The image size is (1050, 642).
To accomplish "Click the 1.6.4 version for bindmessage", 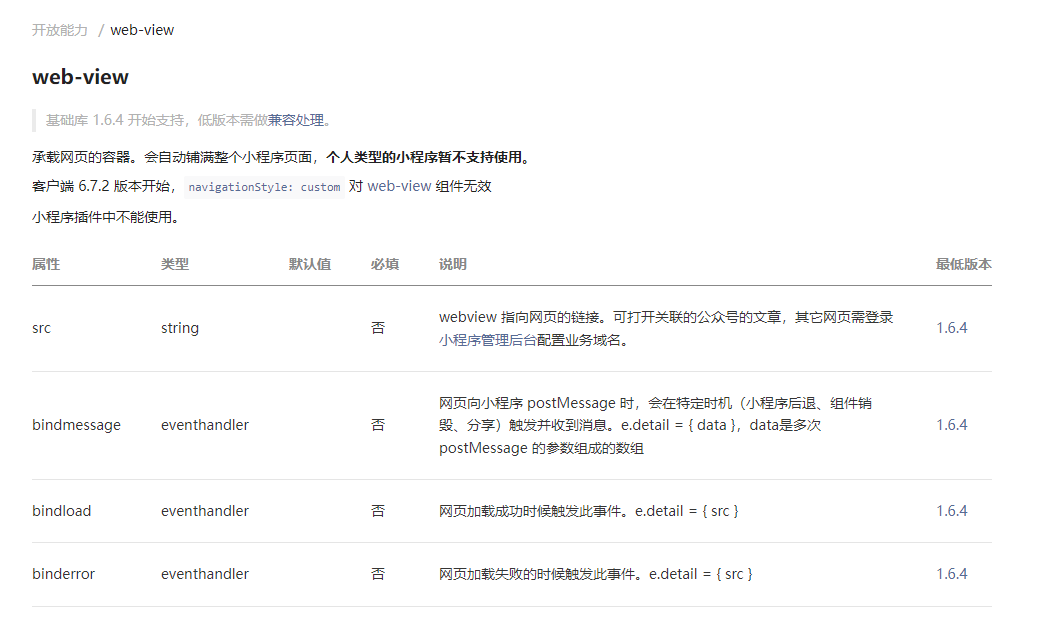I will (x=952, y=424).
